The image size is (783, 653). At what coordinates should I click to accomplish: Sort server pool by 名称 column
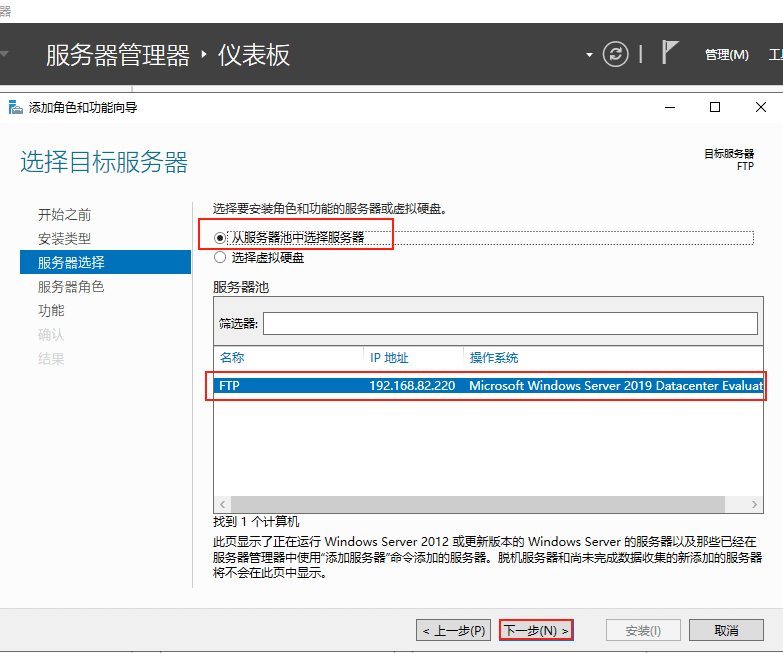(x=232, y=357)
